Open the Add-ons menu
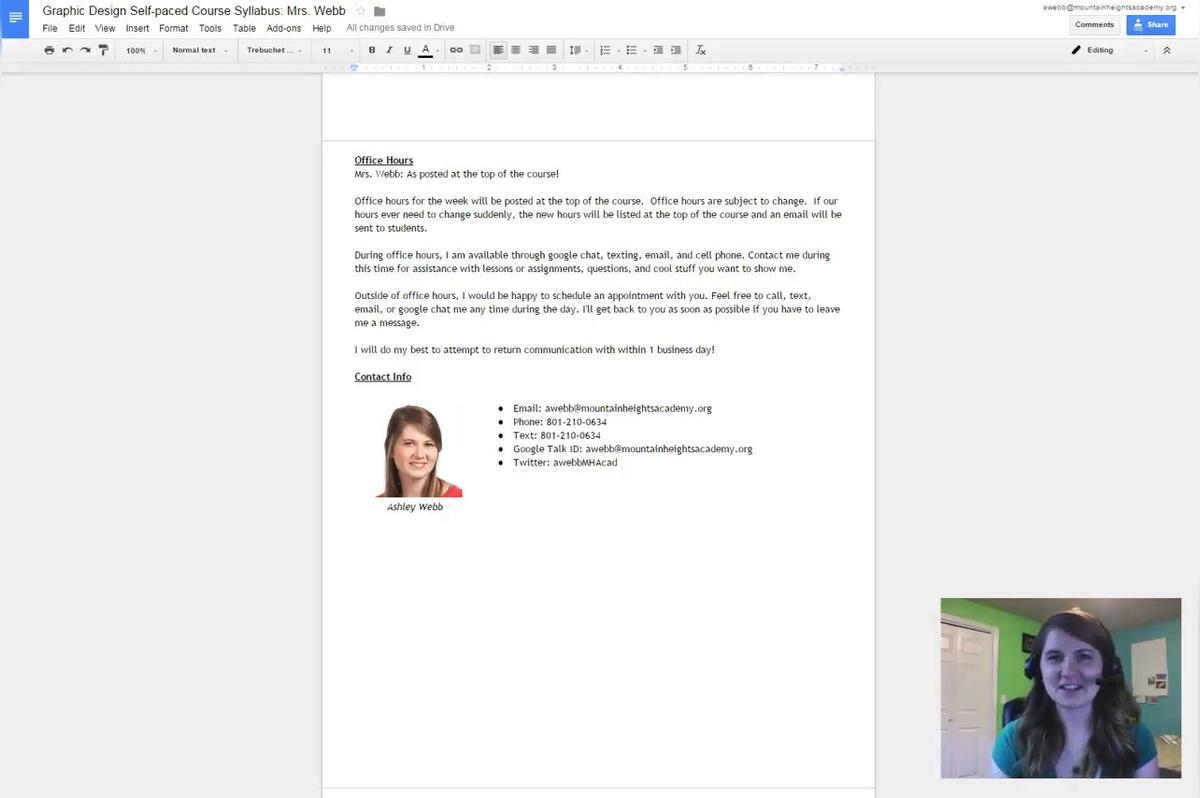This screenshot has height=798, width=1200. tap(284, 28)
